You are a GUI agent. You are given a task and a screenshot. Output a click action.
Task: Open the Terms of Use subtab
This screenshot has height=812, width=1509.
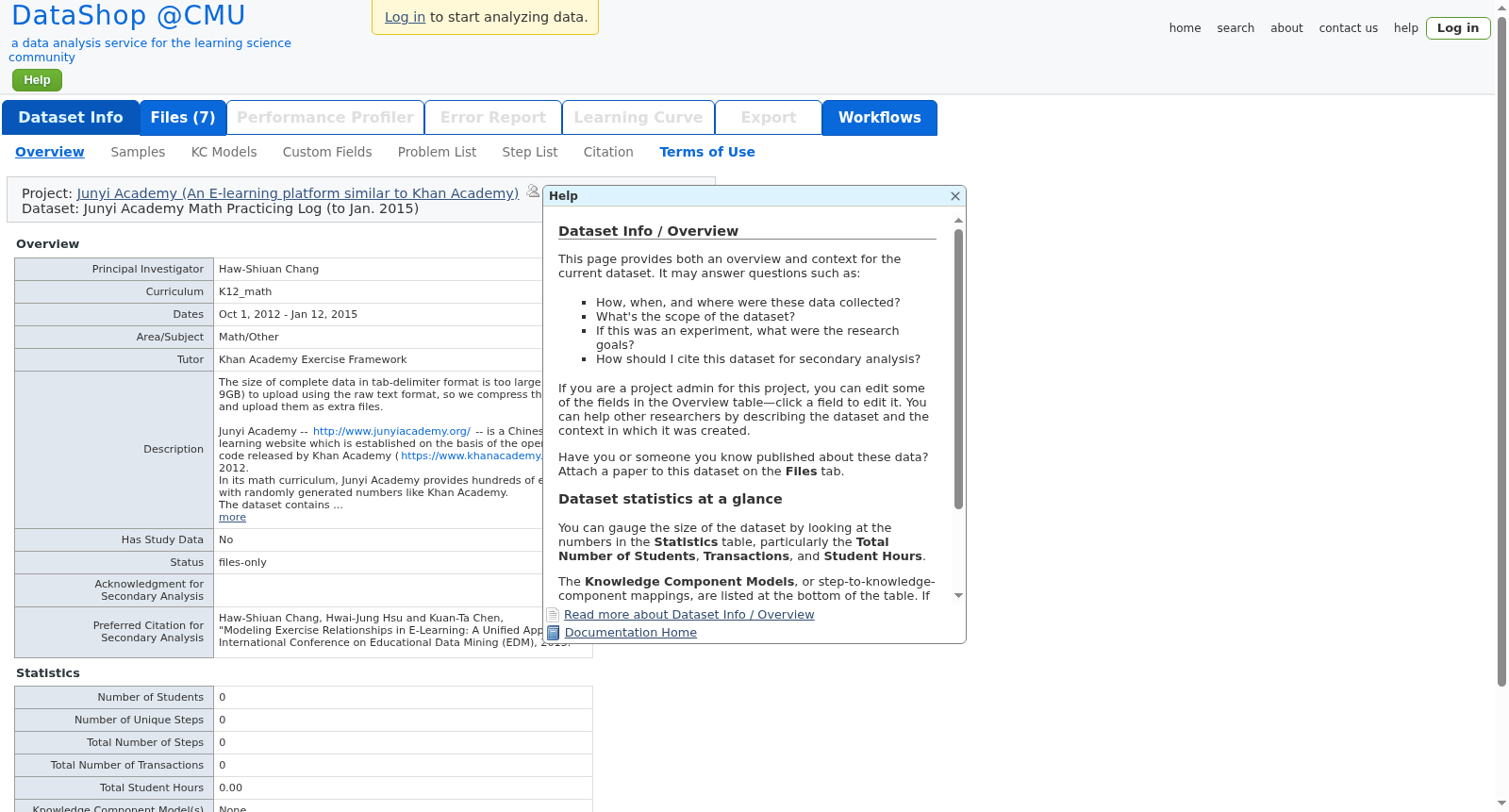707,152
